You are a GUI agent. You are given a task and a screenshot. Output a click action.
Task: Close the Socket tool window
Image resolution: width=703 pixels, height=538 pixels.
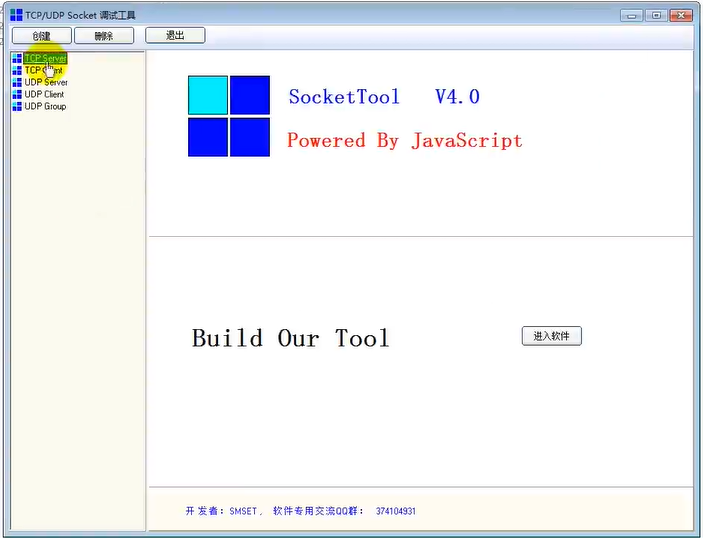coord(681,16)
